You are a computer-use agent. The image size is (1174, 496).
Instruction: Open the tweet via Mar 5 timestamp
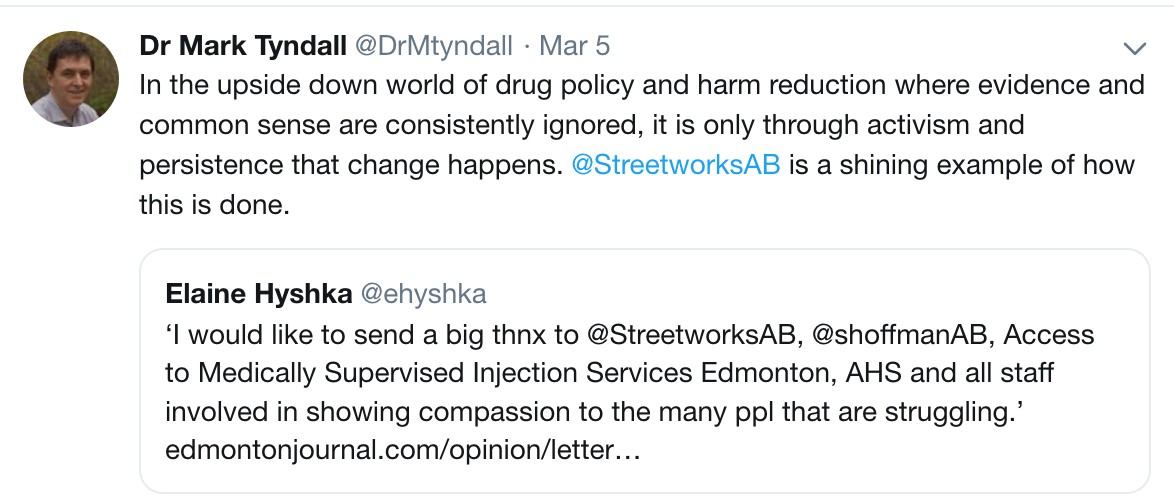point(574,46)
